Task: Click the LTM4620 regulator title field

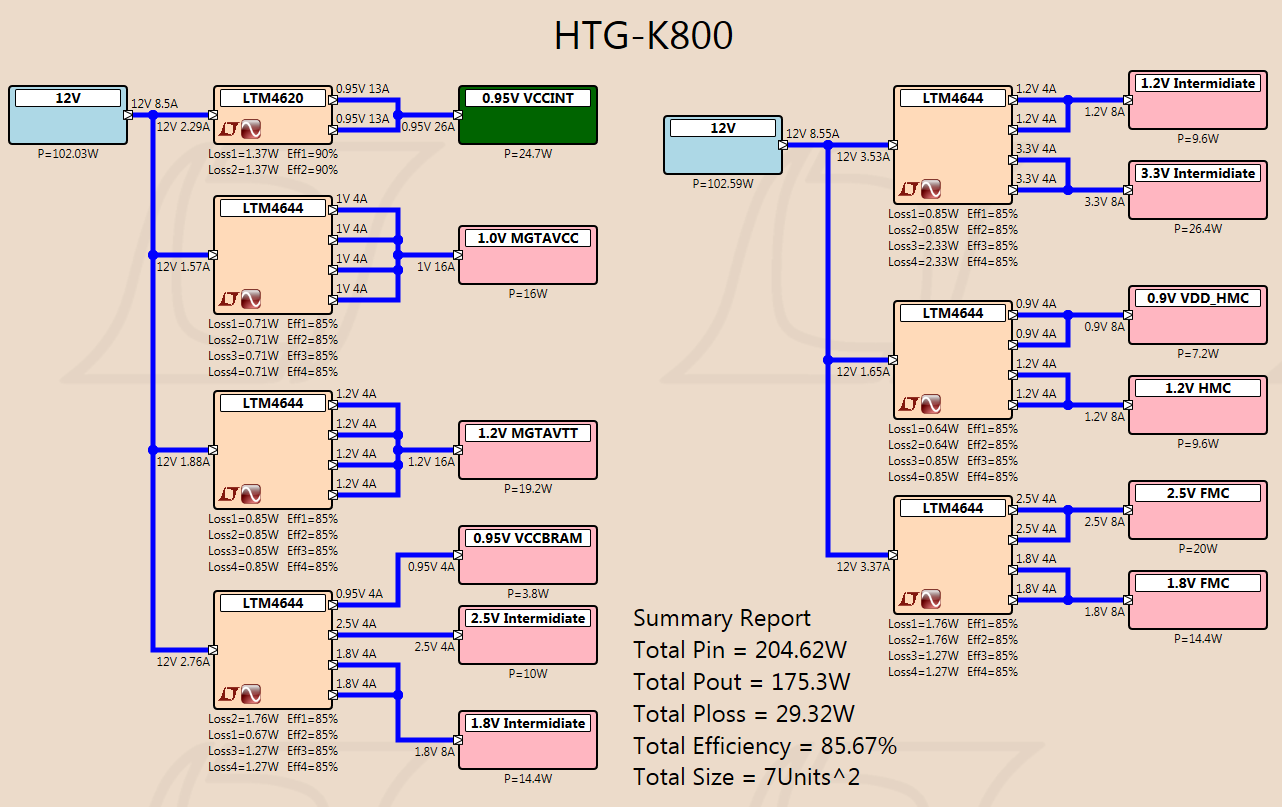Action: (x=273, y=98)
